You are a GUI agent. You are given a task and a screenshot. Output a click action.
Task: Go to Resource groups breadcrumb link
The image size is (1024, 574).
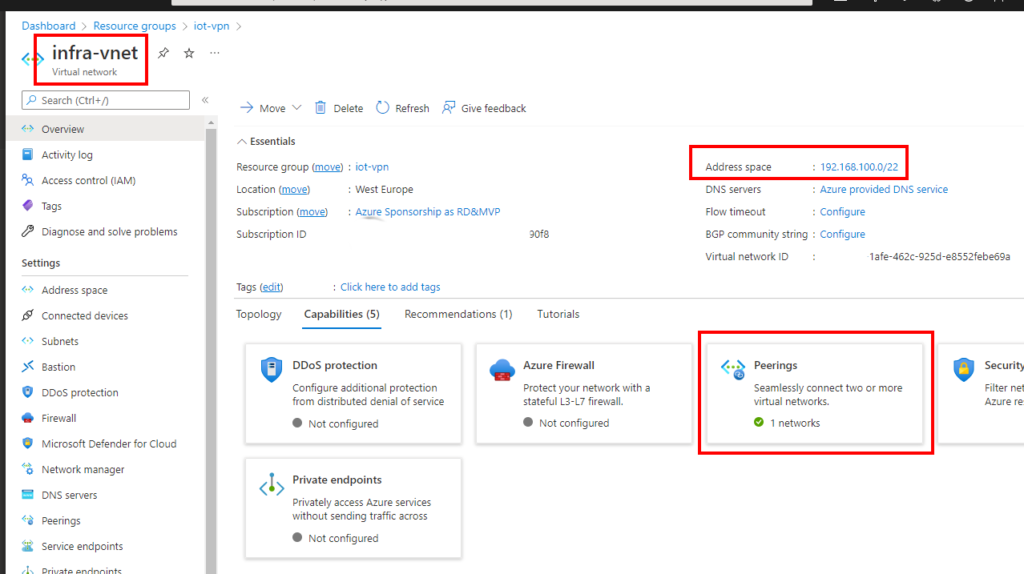135,26
